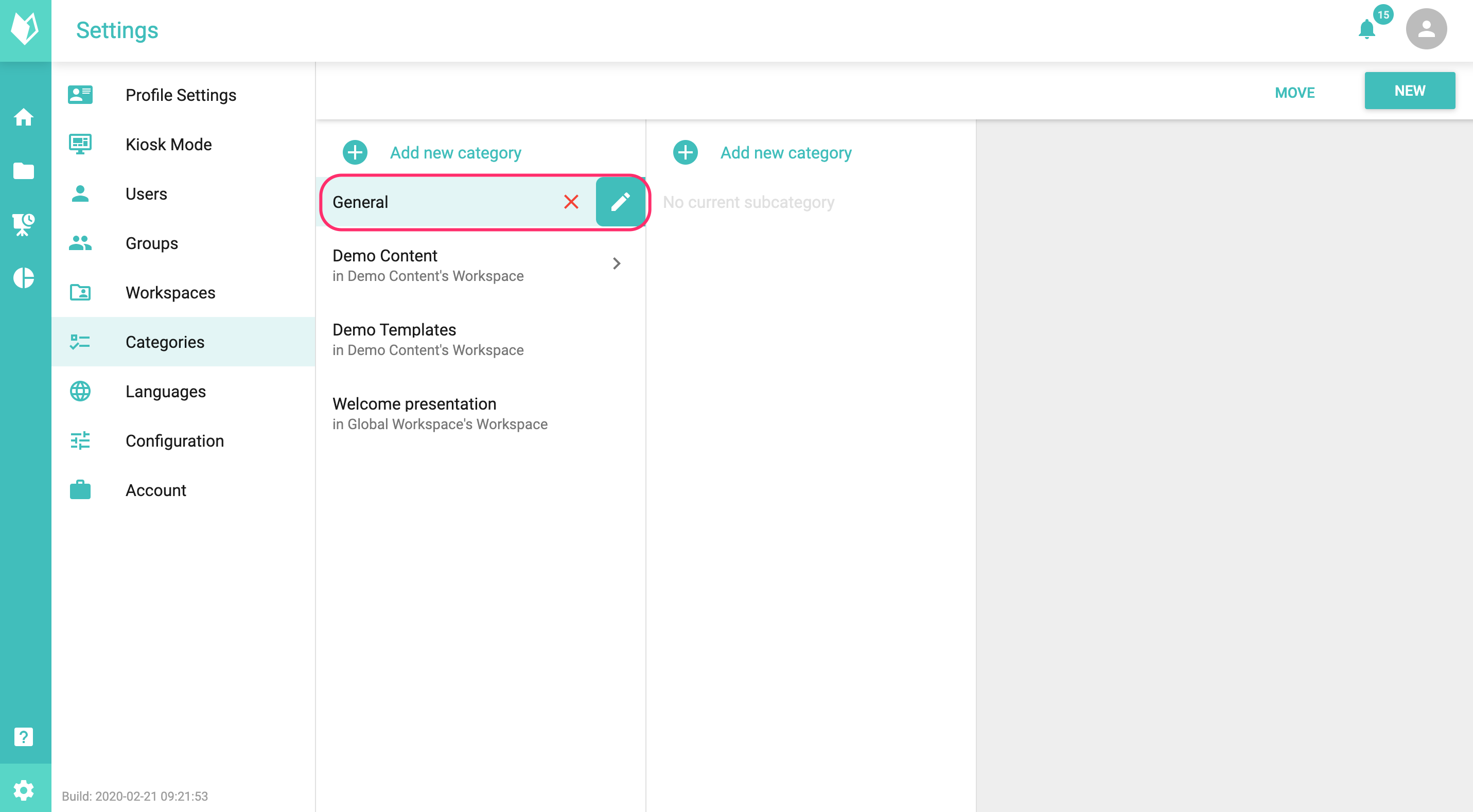The width and height of the screenshot is (1473, 812).
Task: Delete General category with red X
Action: click(571, 202)
